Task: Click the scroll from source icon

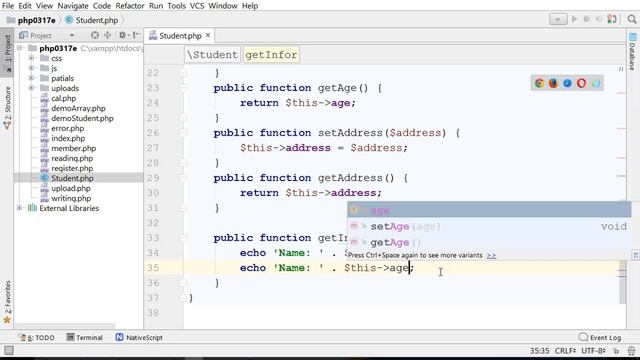Action: point(95,35)
